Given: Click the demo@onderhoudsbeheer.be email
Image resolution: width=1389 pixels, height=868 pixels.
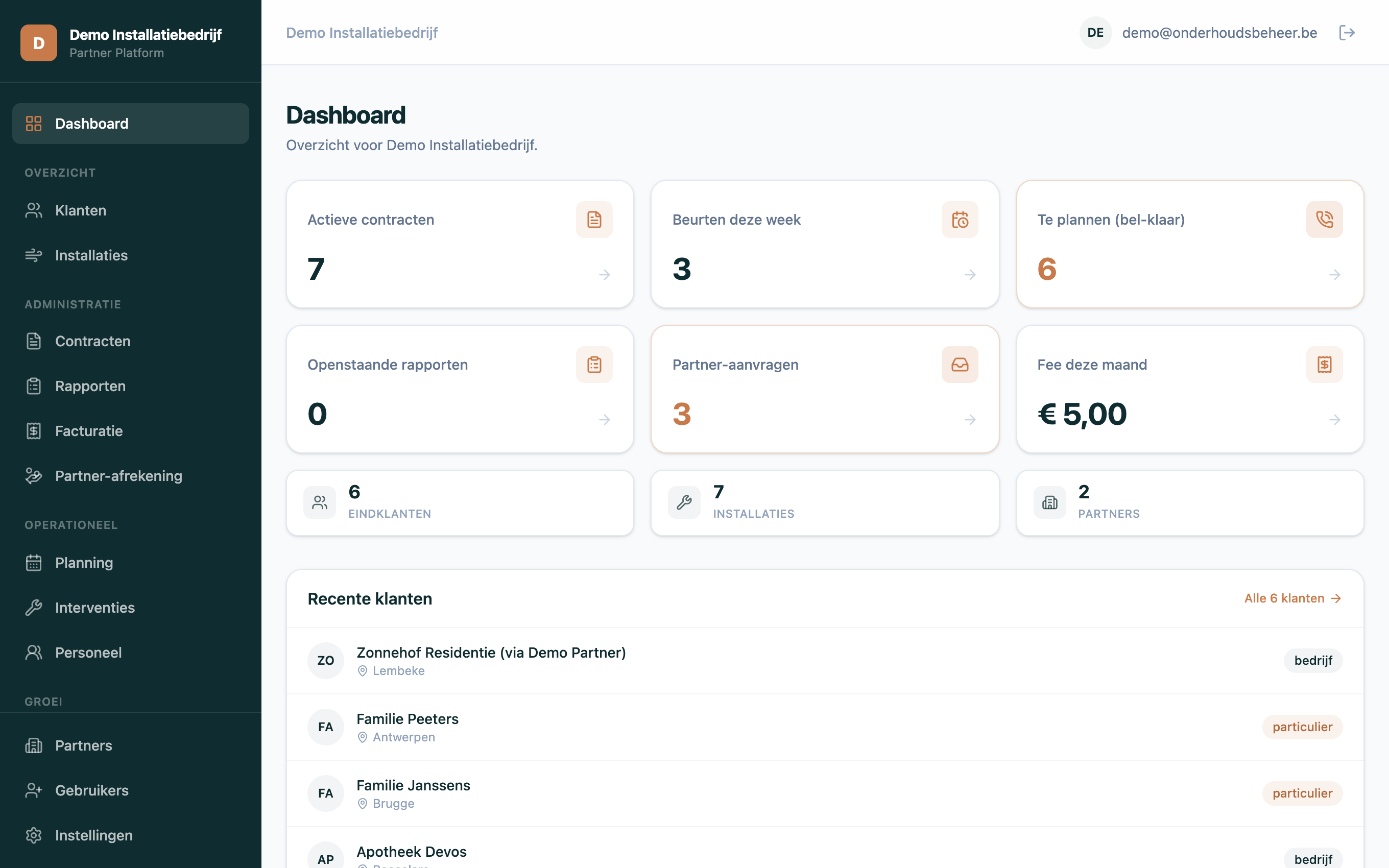Looking at the screenshot, I should [1219, 33].
